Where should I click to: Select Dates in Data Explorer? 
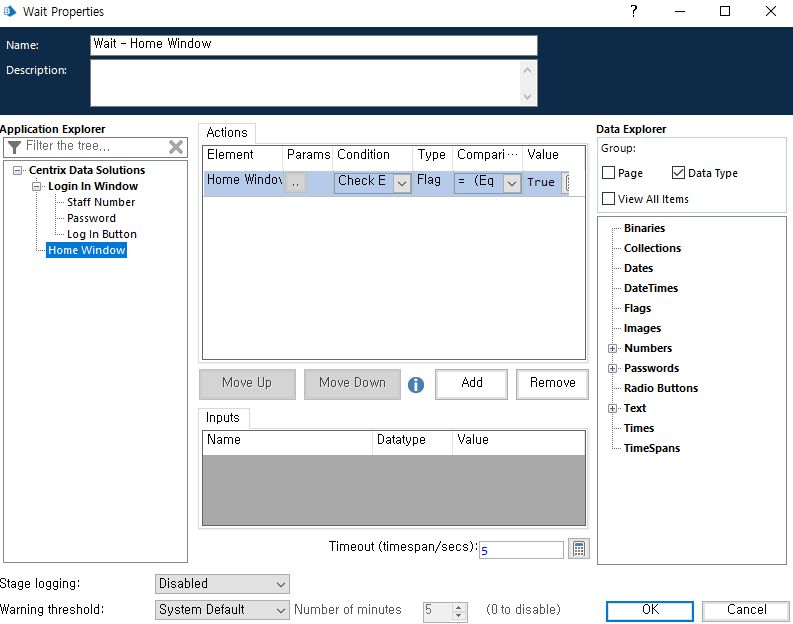[638, 269]
